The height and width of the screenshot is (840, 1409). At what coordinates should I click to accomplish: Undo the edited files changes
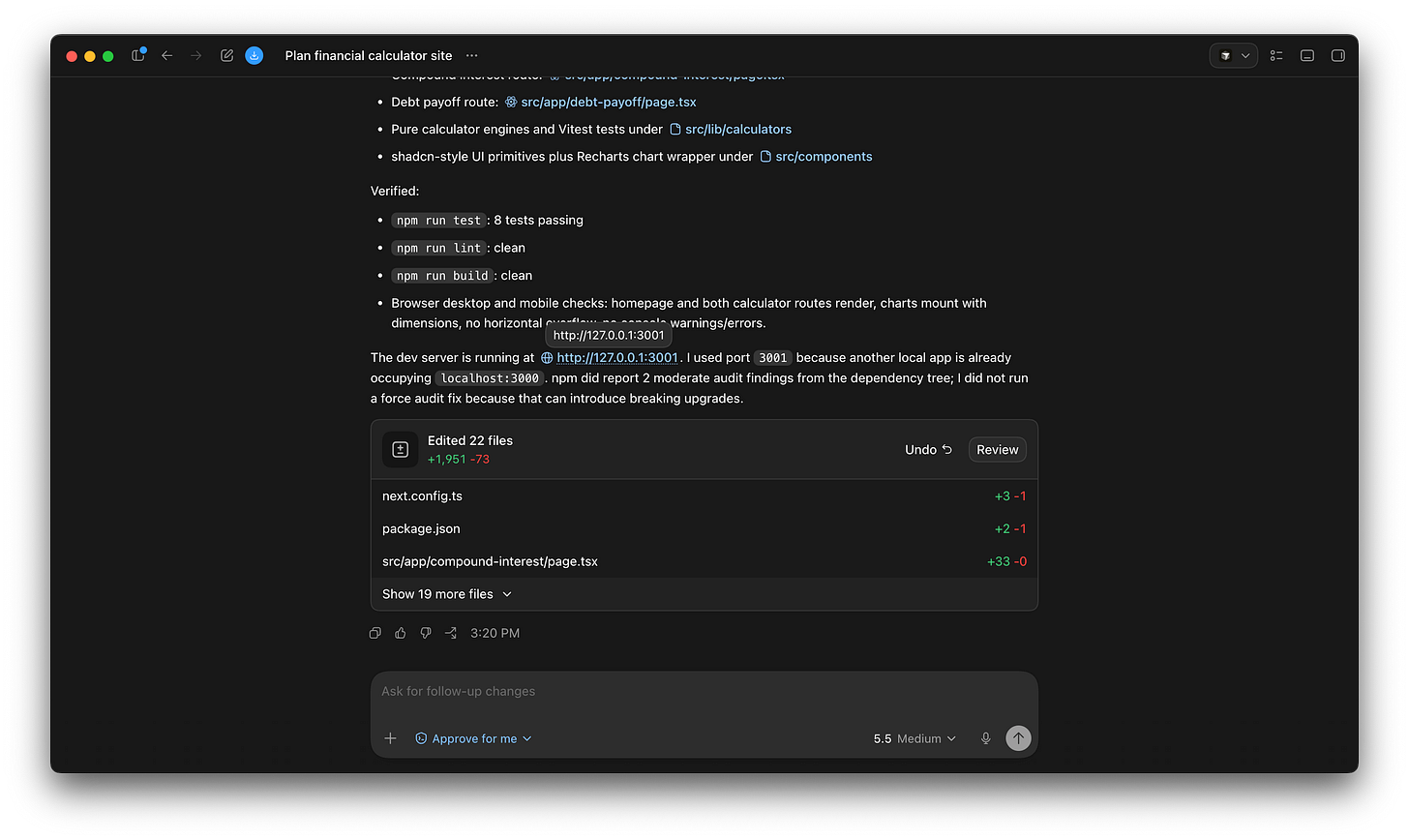click(928, 449)
